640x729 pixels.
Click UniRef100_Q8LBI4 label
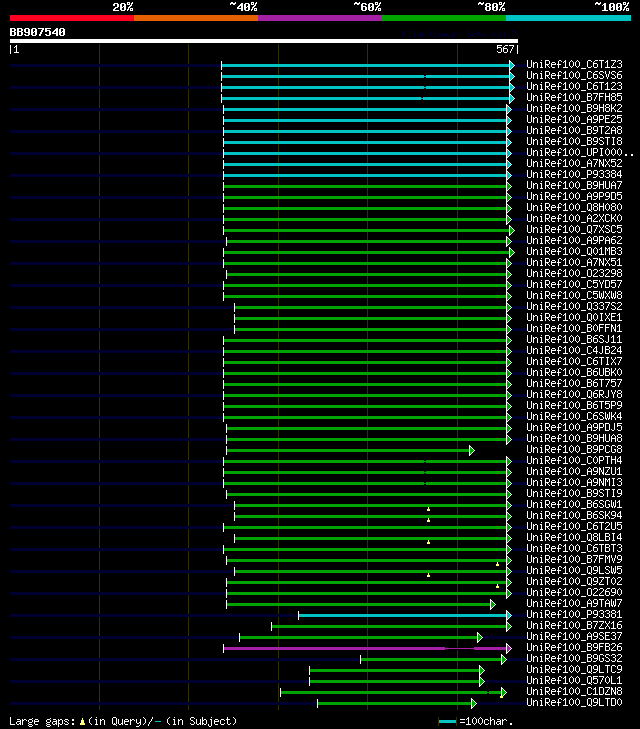[x=574, y=537]
